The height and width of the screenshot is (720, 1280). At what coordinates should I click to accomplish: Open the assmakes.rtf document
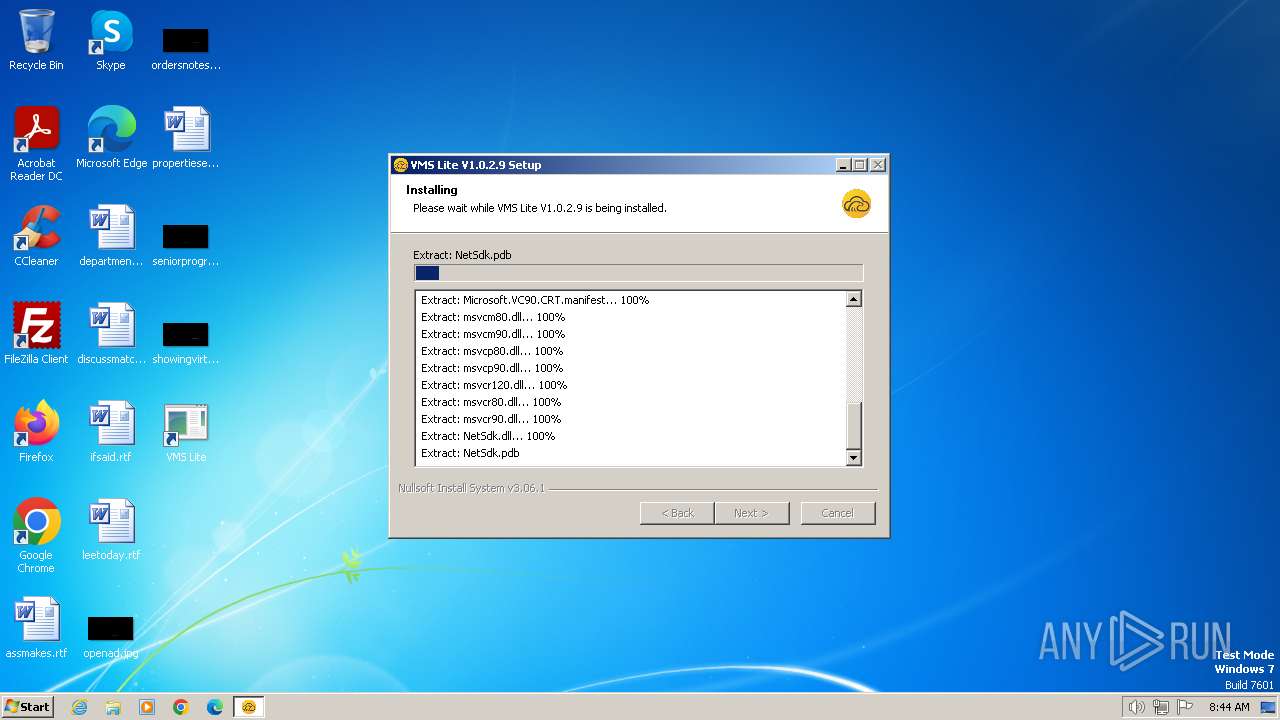click(x=36, y=627)
